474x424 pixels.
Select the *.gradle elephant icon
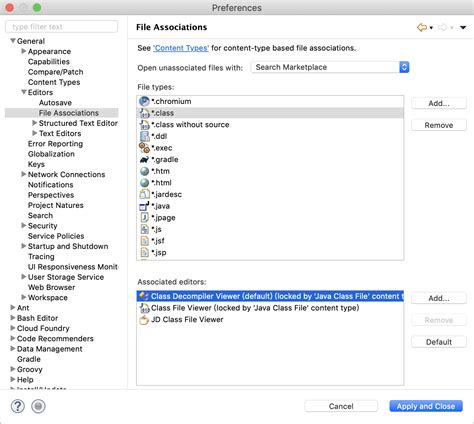click(144, 160)
